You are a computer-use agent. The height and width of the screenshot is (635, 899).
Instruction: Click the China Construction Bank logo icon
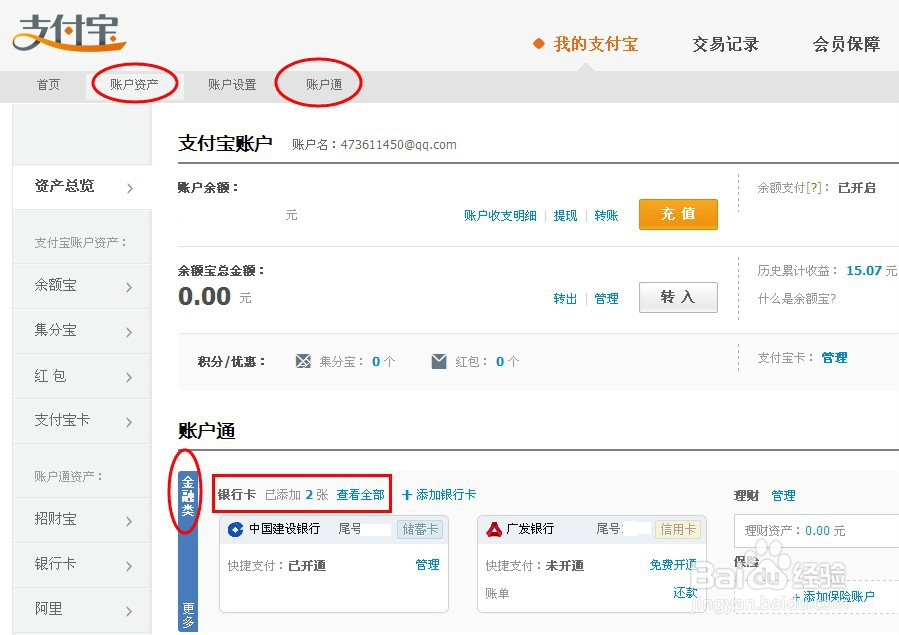pyautogui.click(x=235, y=529)
